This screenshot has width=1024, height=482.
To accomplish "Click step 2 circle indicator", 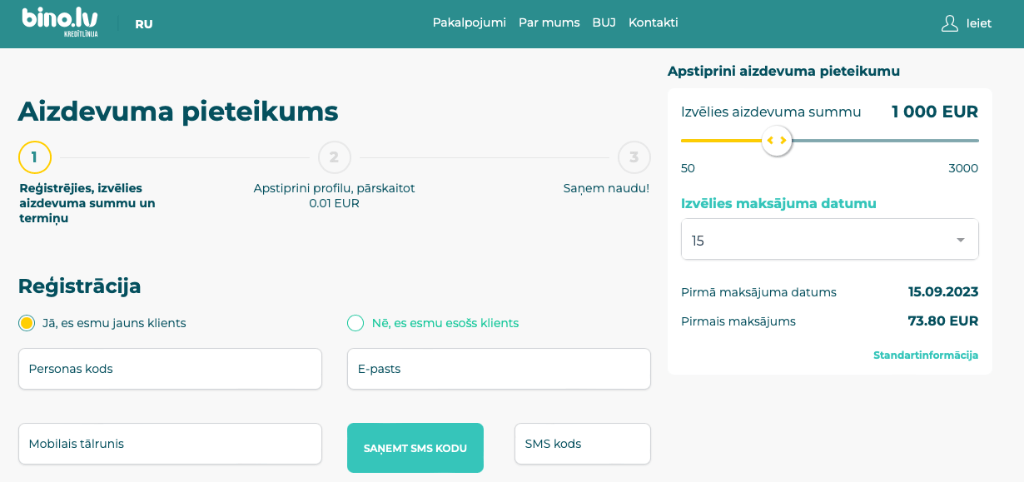I will click(x=334, y=157).
